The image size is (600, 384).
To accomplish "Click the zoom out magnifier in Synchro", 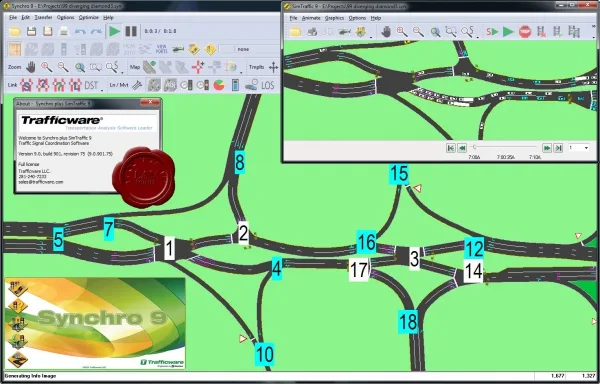I will coord(63,67).
